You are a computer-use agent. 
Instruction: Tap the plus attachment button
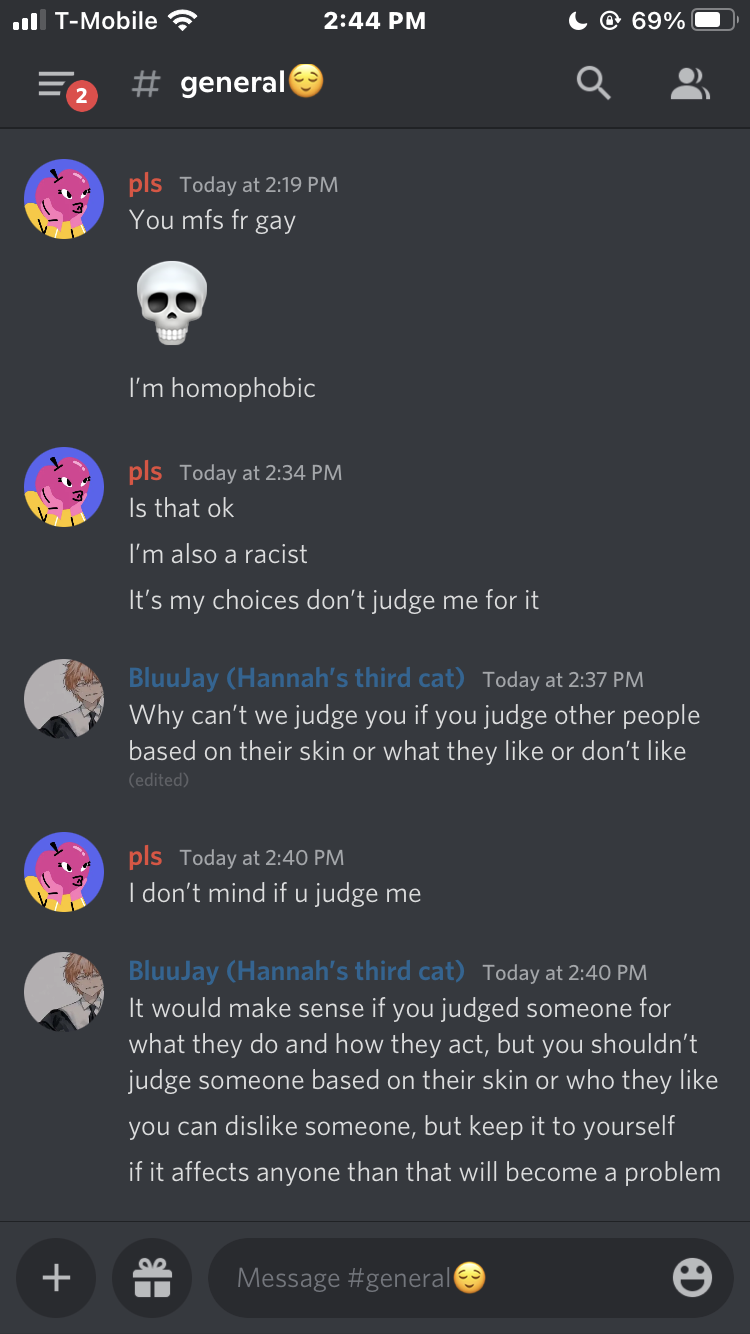coord(56,1278)
